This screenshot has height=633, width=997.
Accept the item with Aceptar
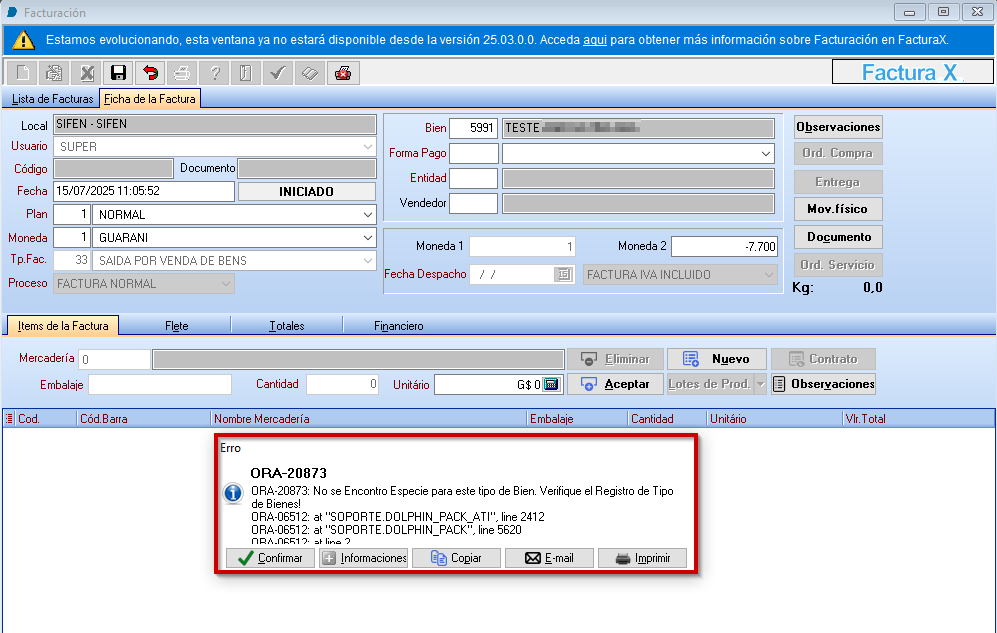click(x=615, y=384)
